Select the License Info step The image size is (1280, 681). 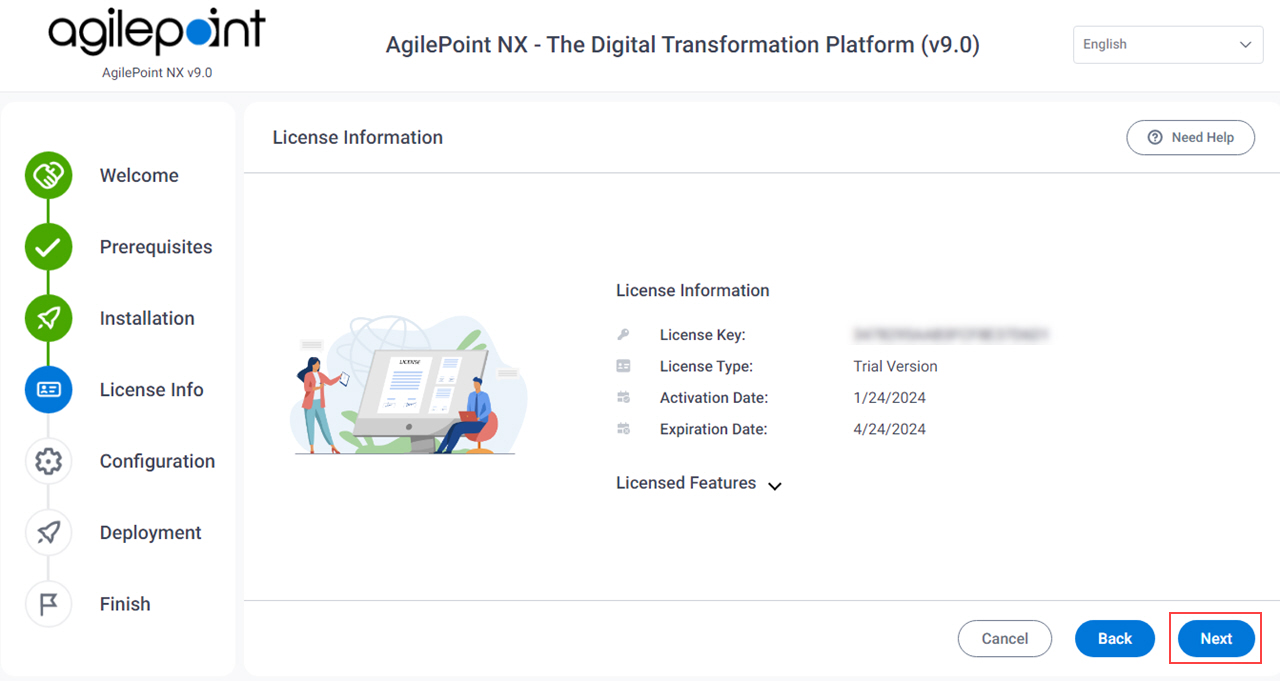pos(152,390)
